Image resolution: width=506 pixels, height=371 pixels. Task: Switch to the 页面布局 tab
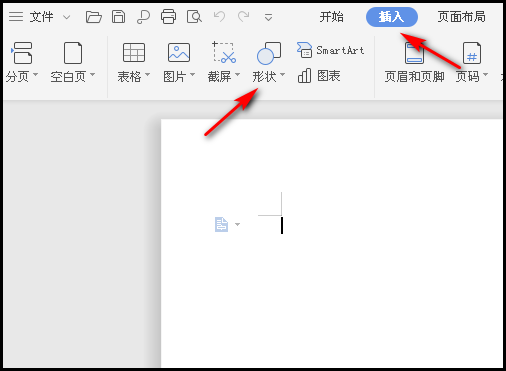461,17
